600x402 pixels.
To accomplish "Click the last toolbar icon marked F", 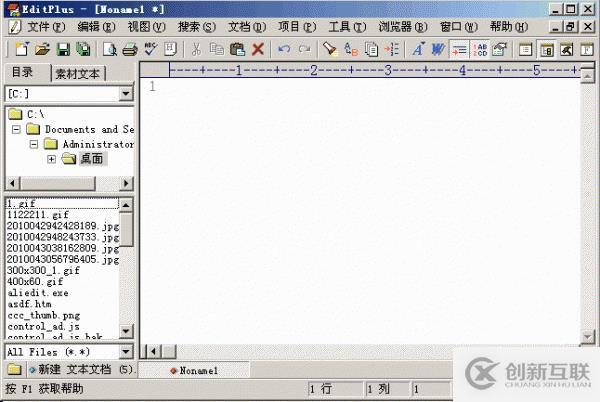I will (587, 49).
